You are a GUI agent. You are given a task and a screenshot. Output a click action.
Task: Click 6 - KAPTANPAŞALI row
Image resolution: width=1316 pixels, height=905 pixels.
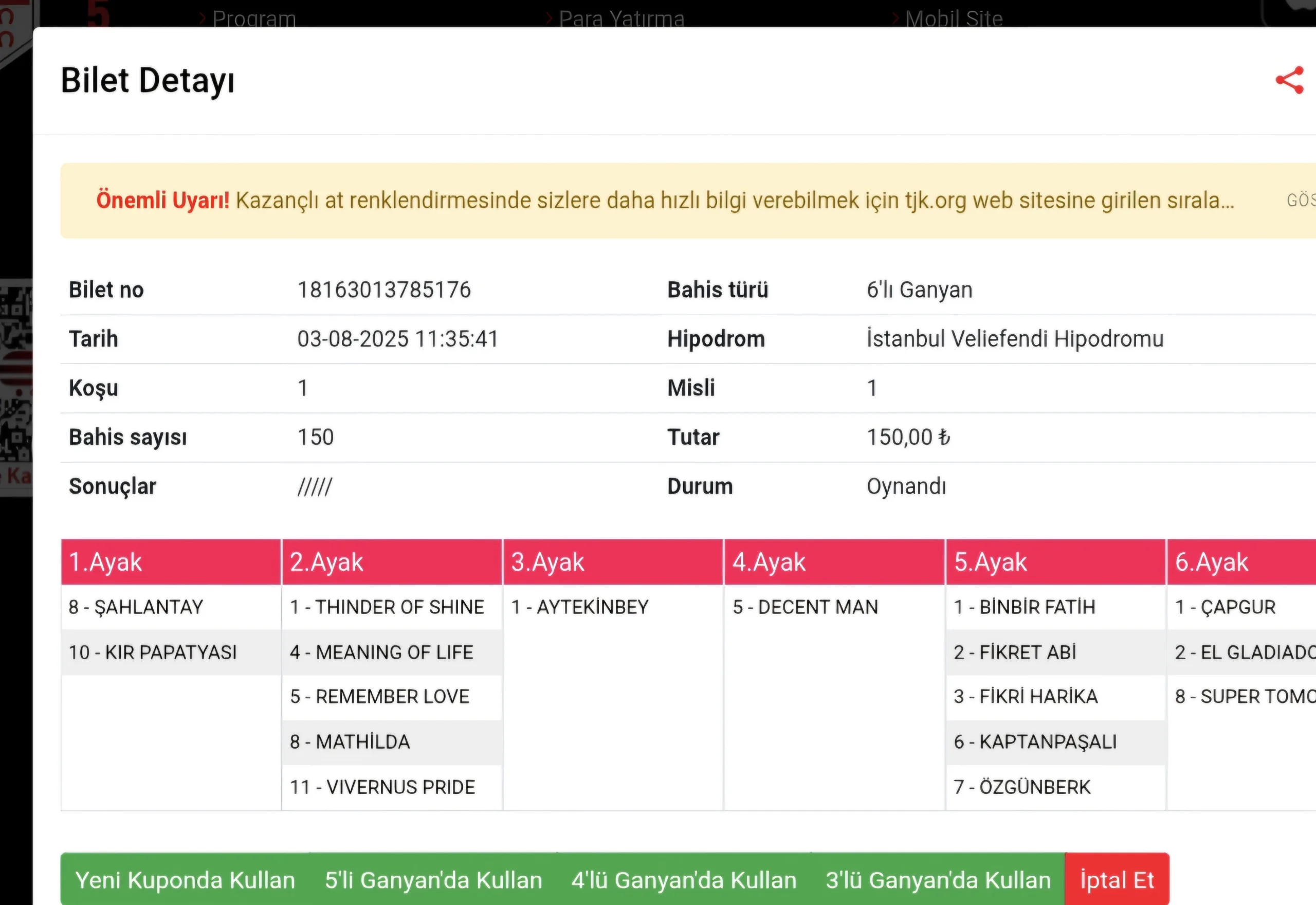point(1035,741)
